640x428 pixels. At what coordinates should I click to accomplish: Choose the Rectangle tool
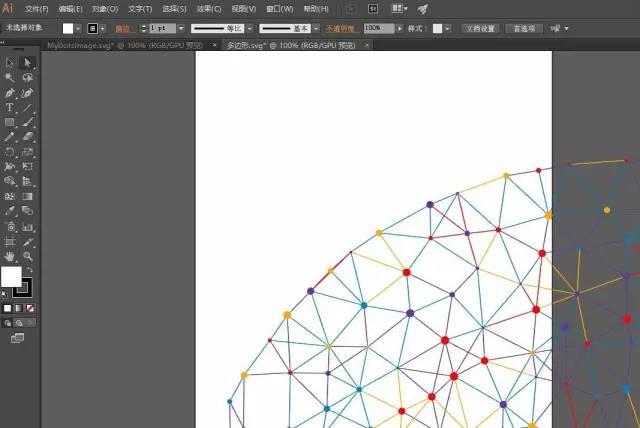(10, 122)
